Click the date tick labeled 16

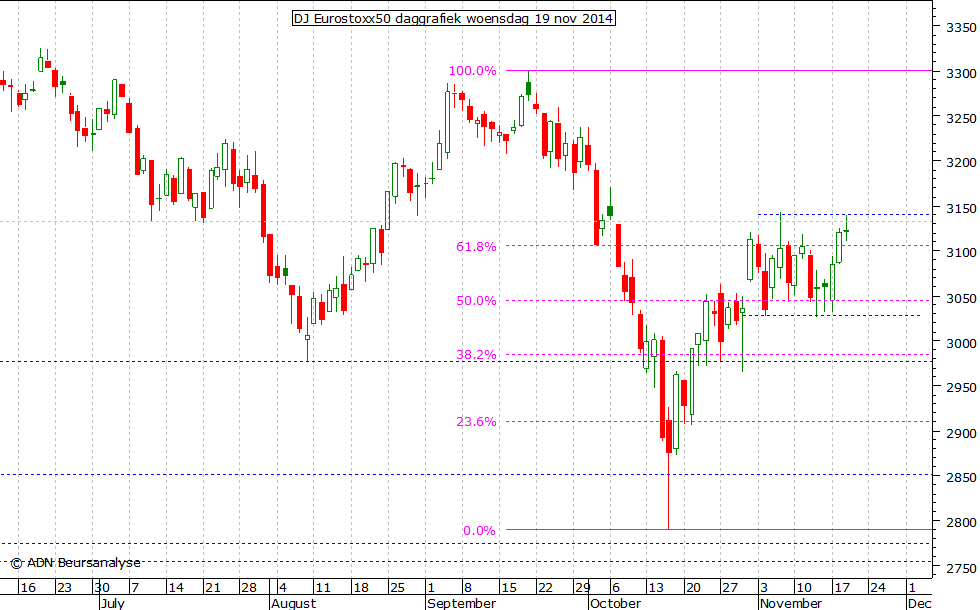(28, 588)
